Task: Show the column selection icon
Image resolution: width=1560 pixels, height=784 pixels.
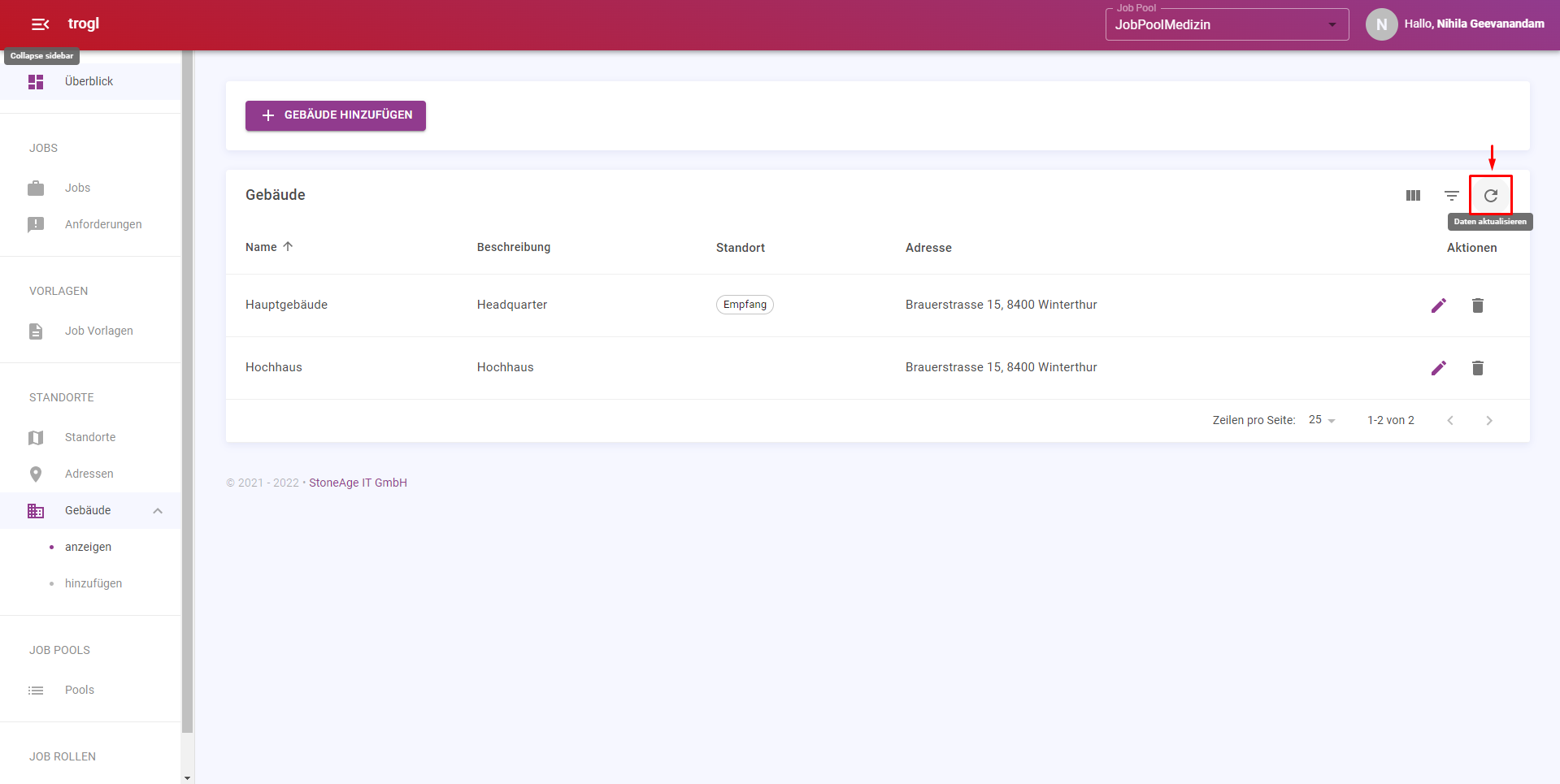Action: pyautogui.click(x=1413, y=196)
